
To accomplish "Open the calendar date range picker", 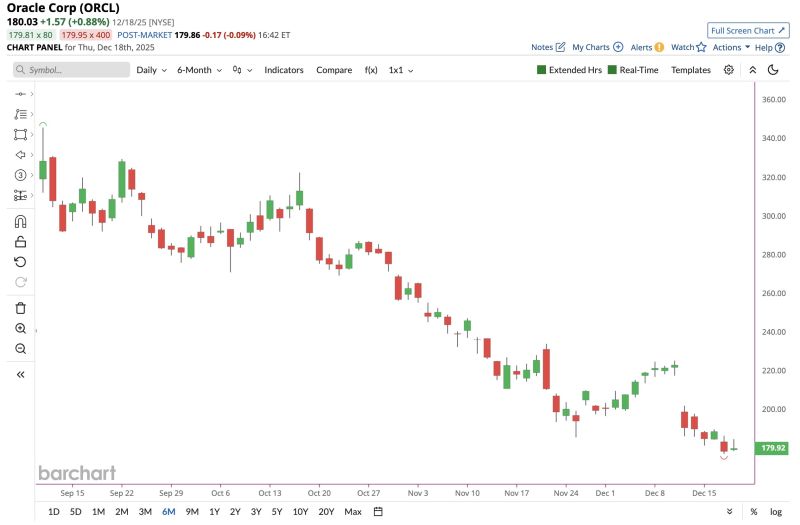I will click(x=378, y=512).
